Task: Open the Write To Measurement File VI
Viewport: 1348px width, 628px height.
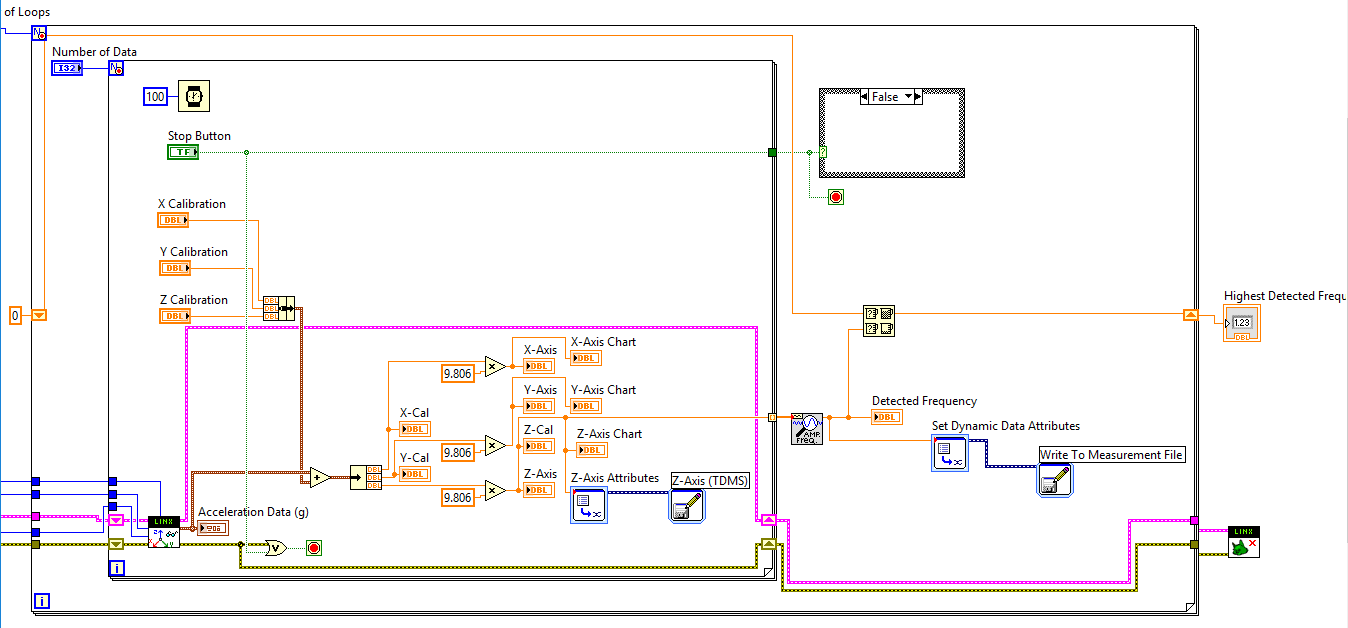Action: (1055, 480)
